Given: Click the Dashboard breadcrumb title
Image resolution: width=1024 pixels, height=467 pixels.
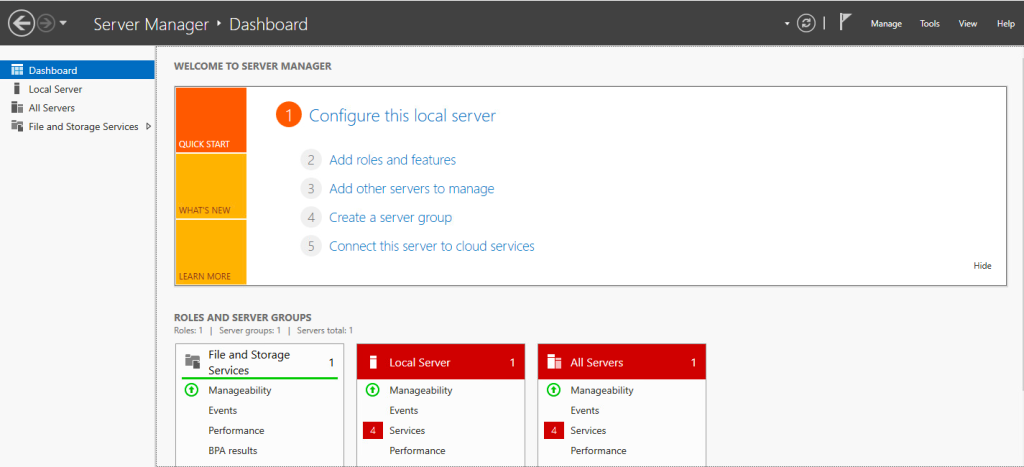Looking at the screenshot, I should pos(268,25).
